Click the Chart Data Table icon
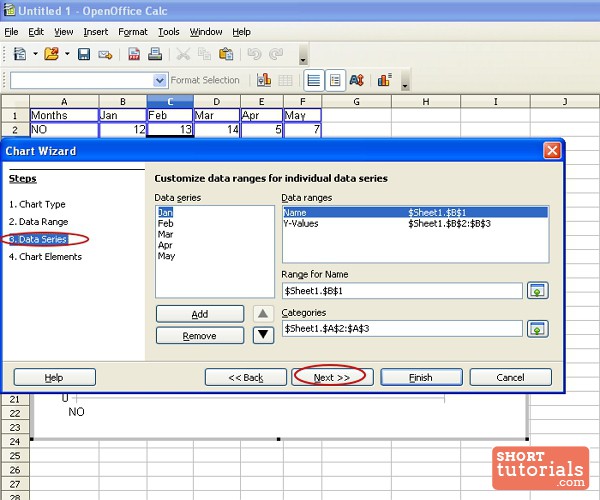The width and height of the screenshot is (600, 500). pos(285,80)
